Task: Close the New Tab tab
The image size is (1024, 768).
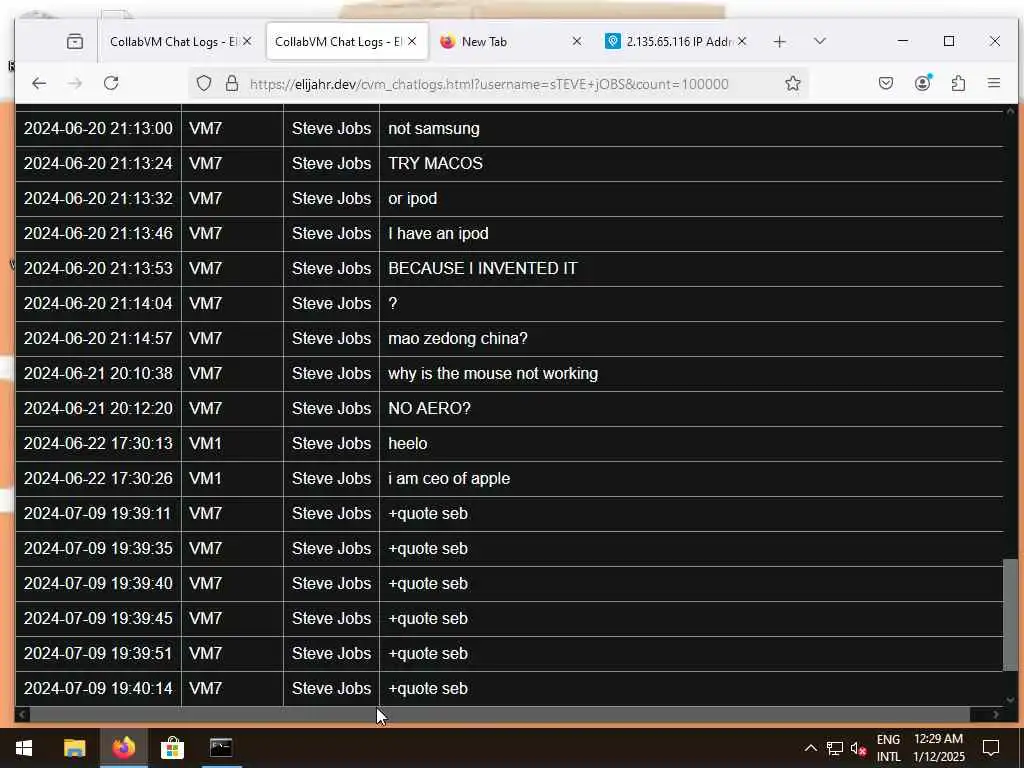Action: point(577,42)
